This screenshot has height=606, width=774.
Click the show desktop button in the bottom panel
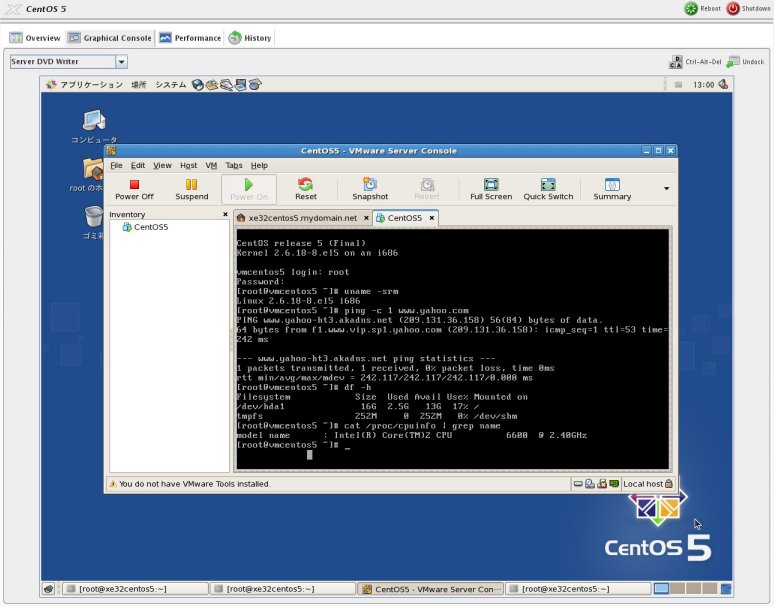[x=48, y=589]
